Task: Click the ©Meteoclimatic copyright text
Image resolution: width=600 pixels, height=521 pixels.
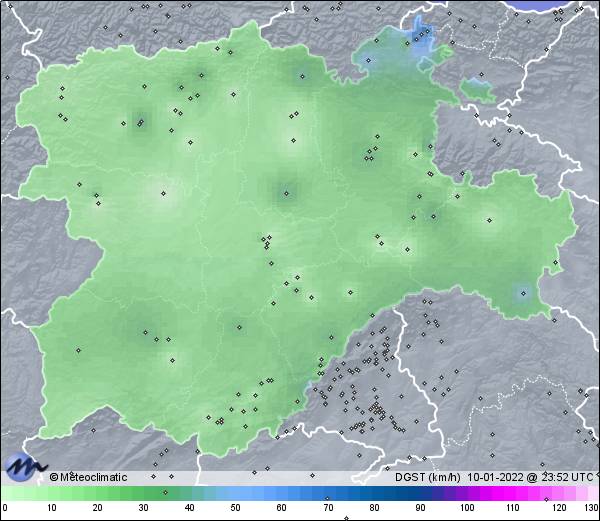Action: pos(88,477)
